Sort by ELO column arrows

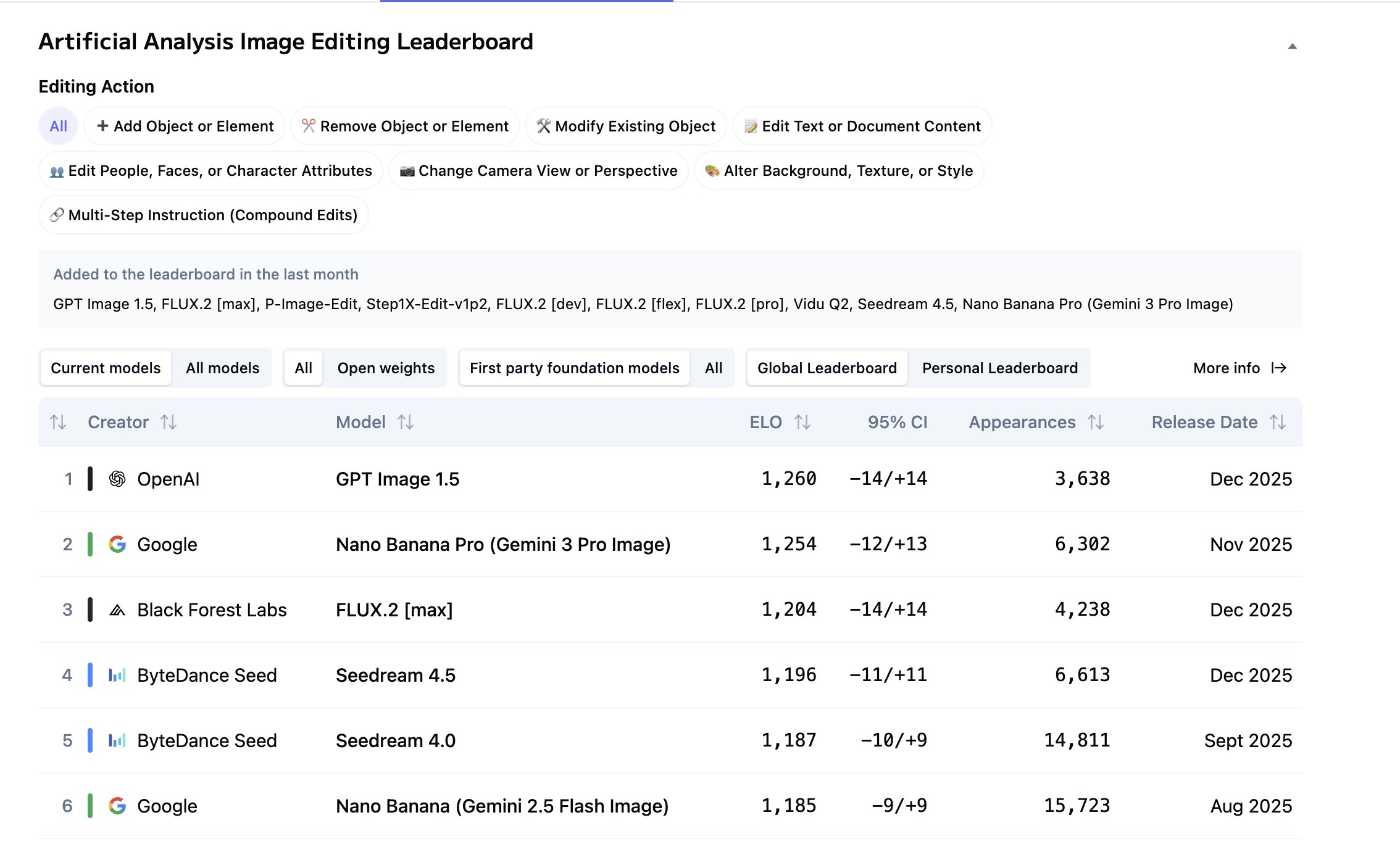pyautogui.click(x=802, y=422)
